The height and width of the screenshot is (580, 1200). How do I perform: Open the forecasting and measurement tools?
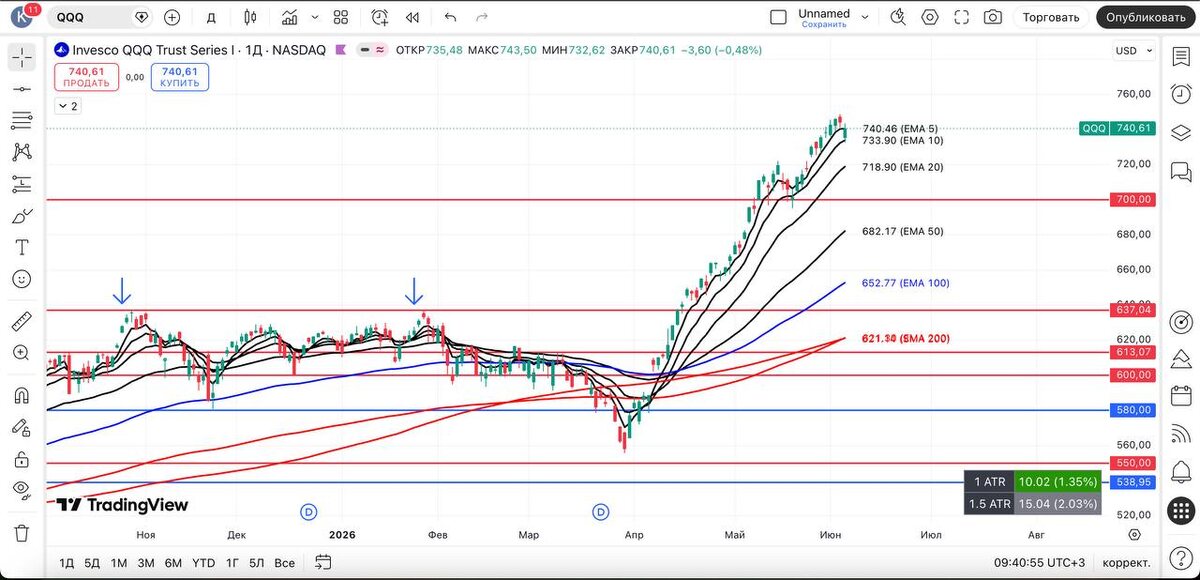click(x=22, y=184)
